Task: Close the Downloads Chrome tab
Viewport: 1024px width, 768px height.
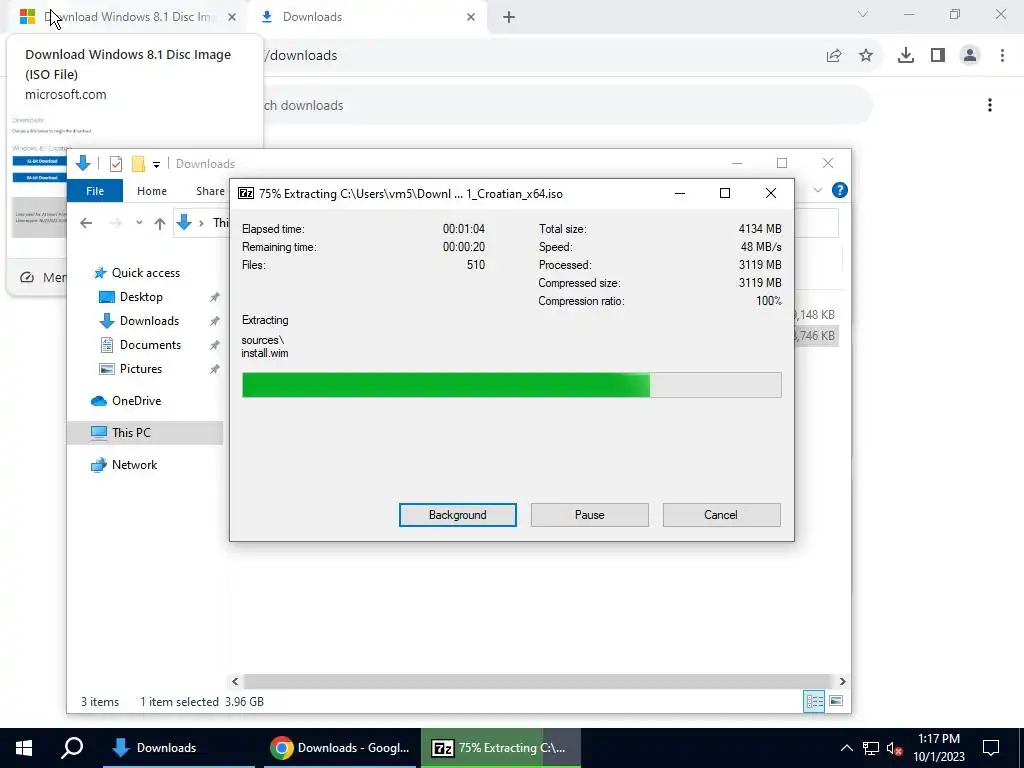Action: pos(471,17)
